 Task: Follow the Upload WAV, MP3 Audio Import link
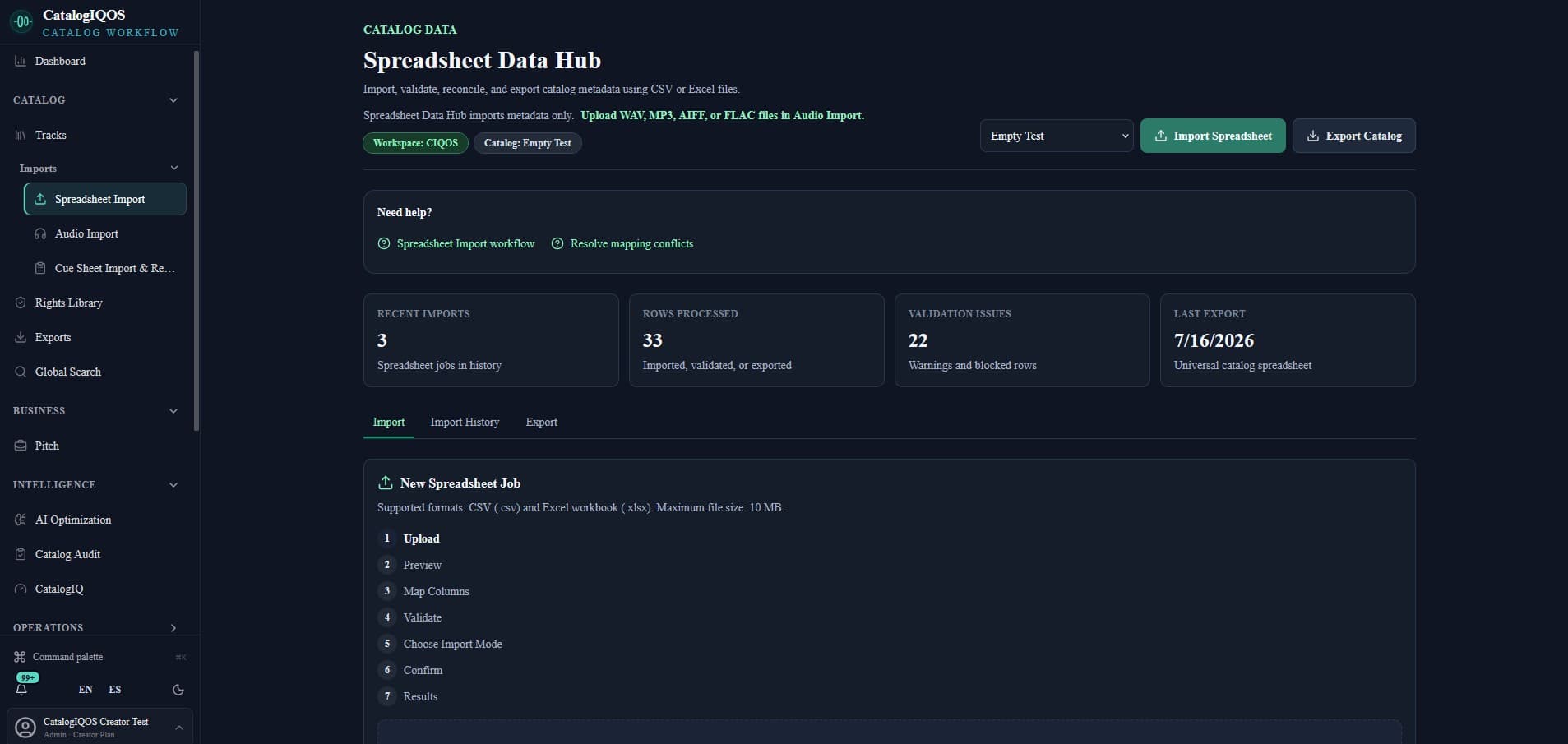click(722, 116)
